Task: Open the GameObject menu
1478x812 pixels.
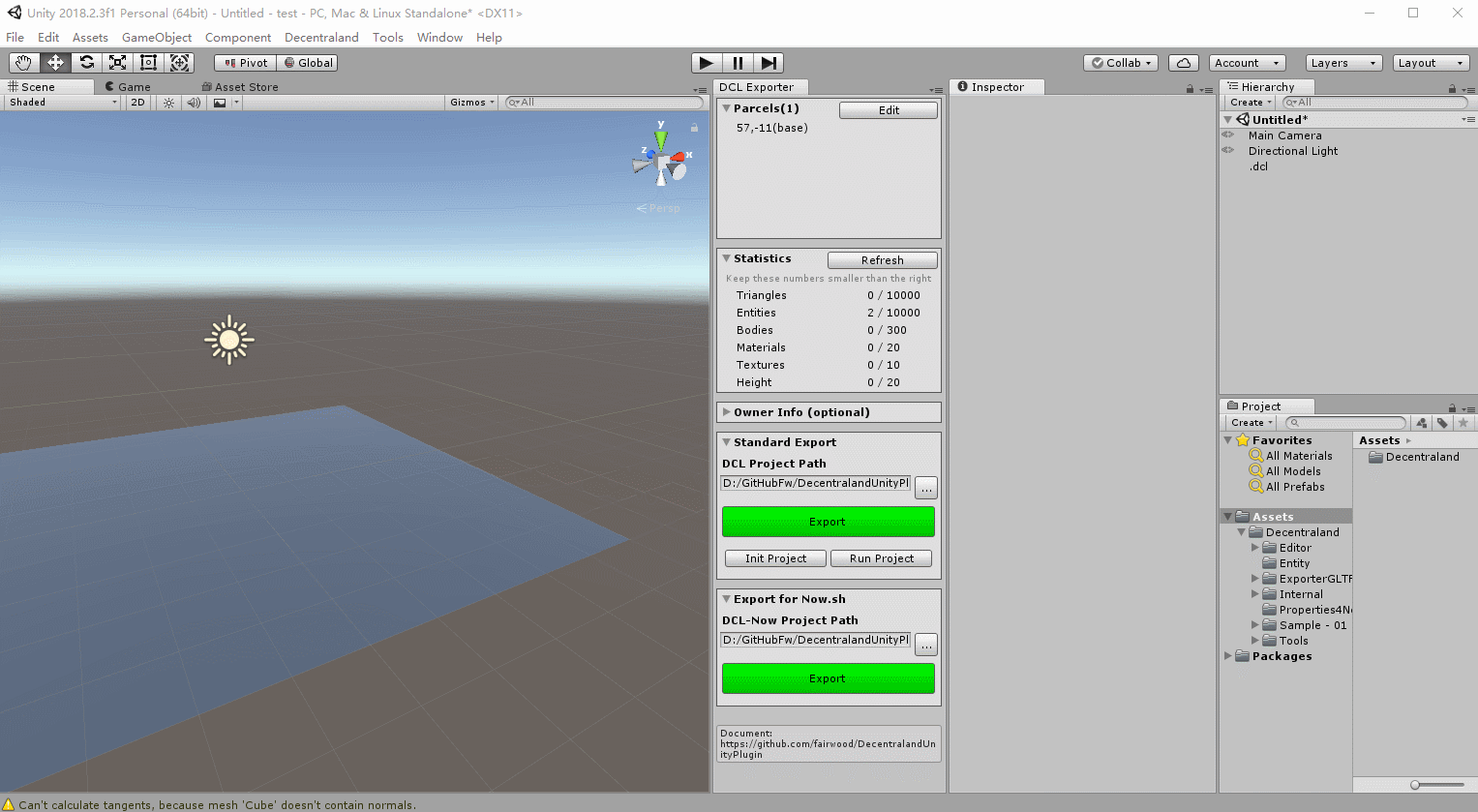Action: [157, 38]
